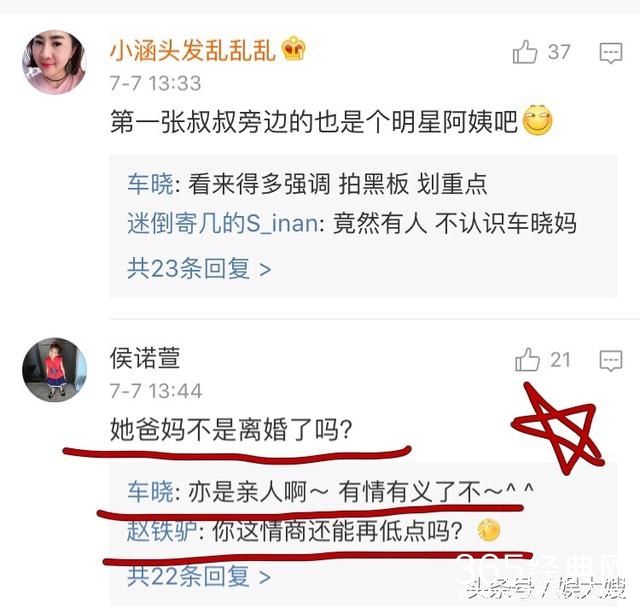Open 侯诺萱's profile avatar
Screen dimensions: 640x608
pyautogui.click(x=54, y=370)
